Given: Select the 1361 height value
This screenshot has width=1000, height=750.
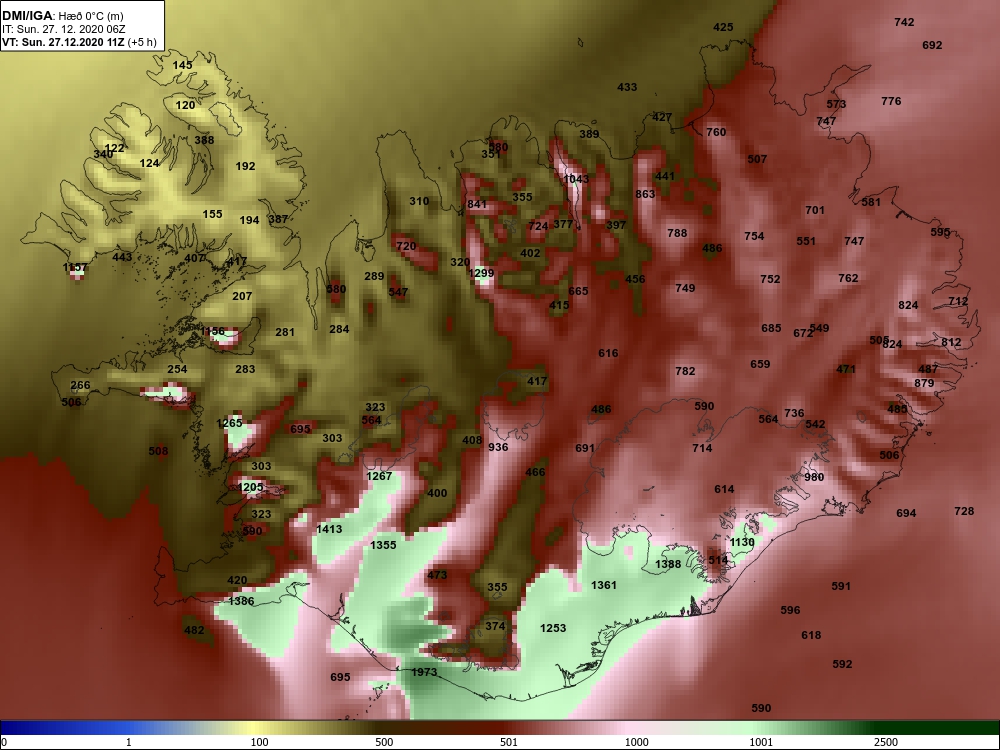Looking at the screenshot, I should [x=604, y=585].
